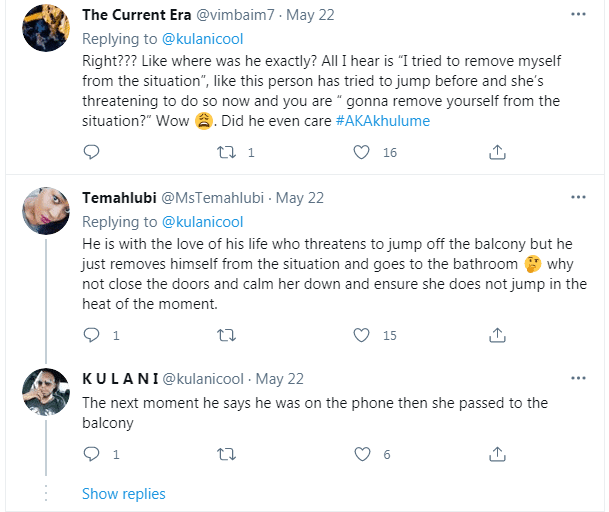This screenshot has height=512, width=609.
Task: Retweet Temahlubi's tweet
Action: pyautogui.click(x=227, y=335)
